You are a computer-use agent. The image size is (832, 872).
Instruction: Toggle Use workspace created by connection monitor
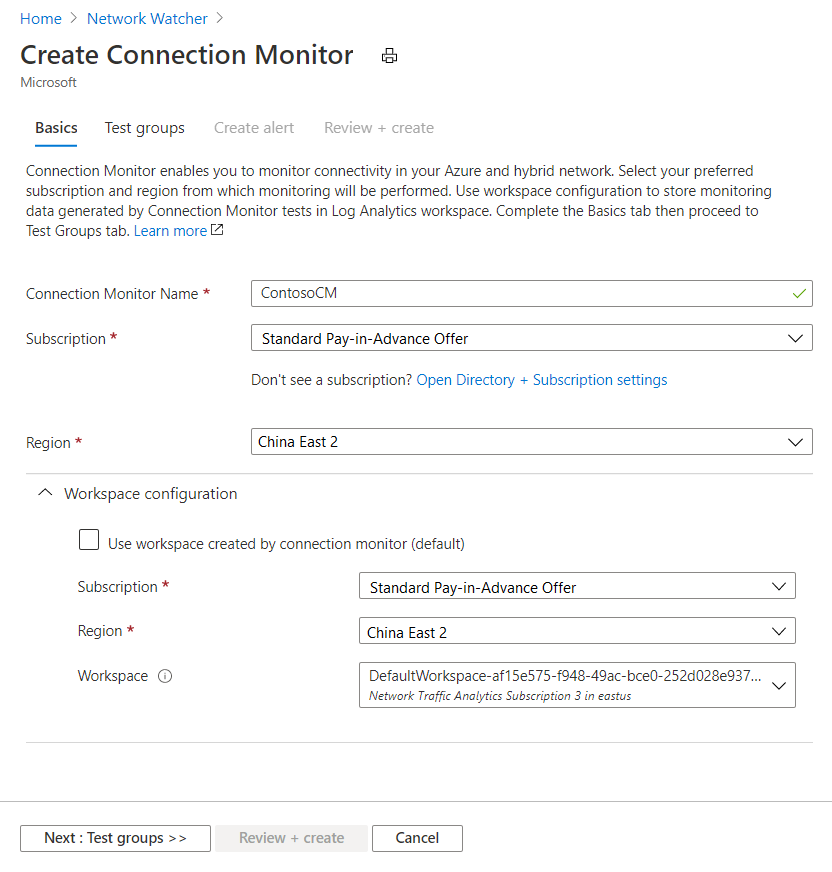90,541
